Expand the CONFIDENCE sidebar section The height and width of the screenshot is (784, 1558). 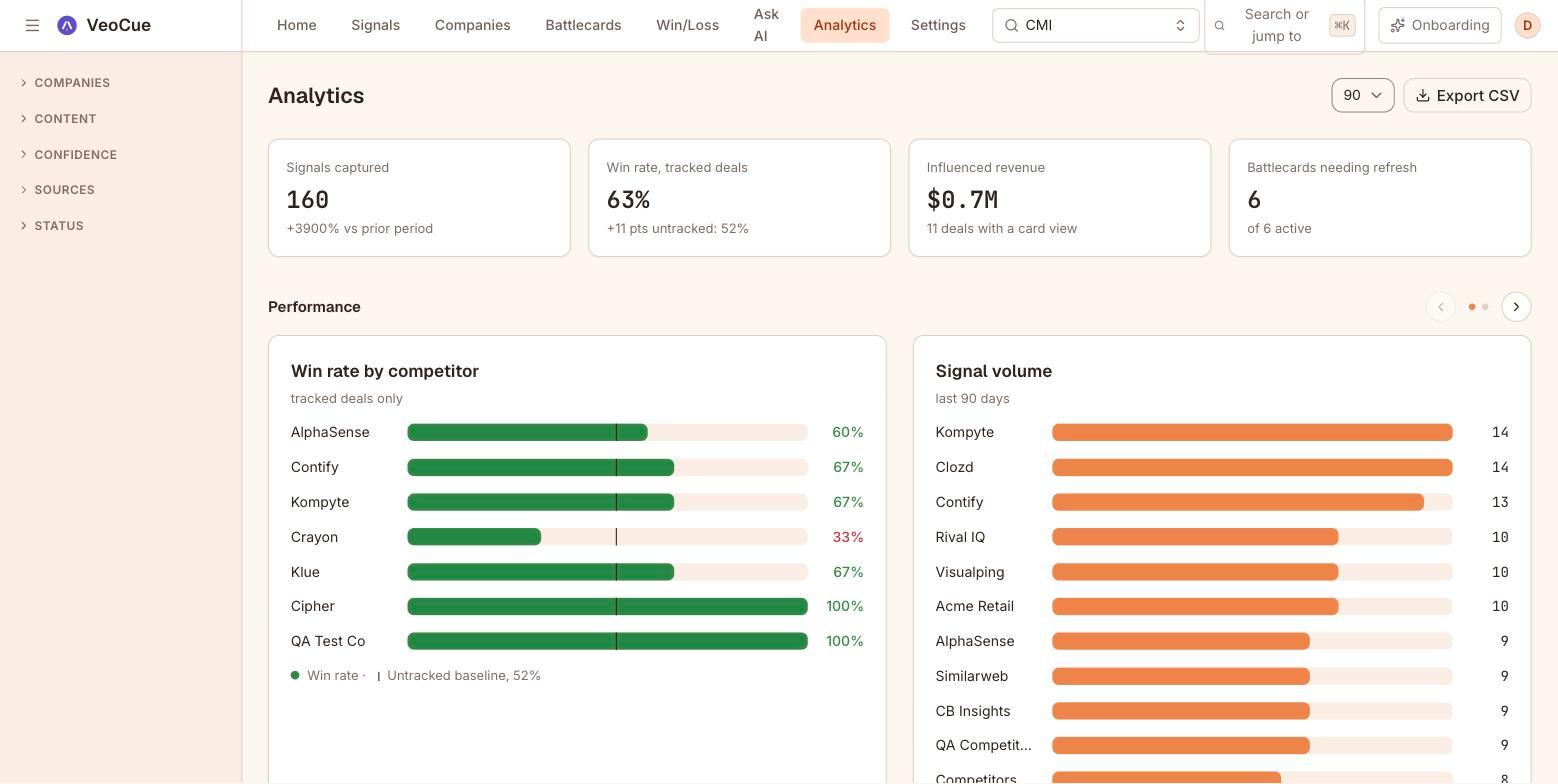coord(68,155)
